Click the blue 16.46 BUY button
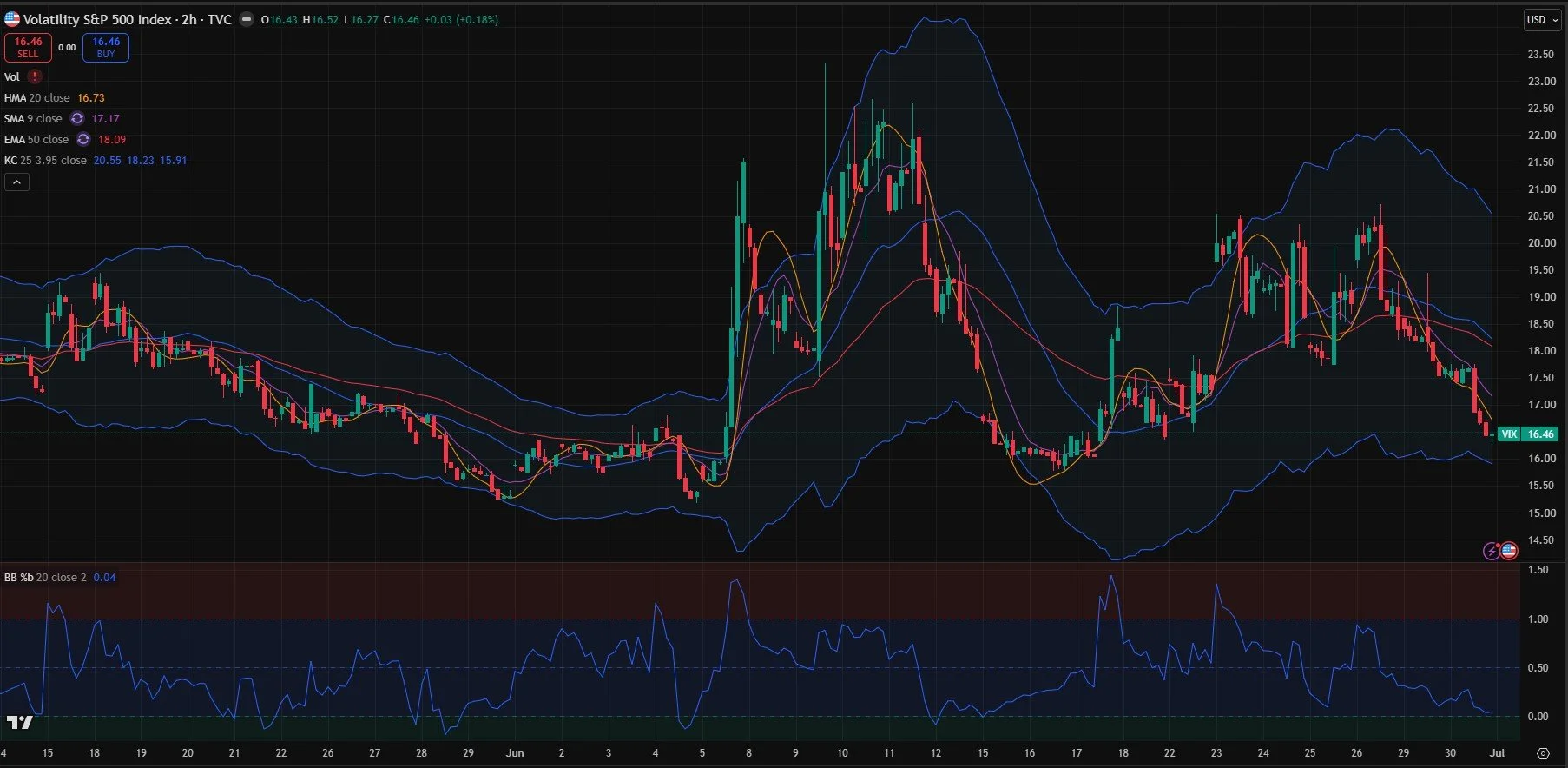Image resolution: width=1568 pixels, height=768 pixels. point(106,48)
